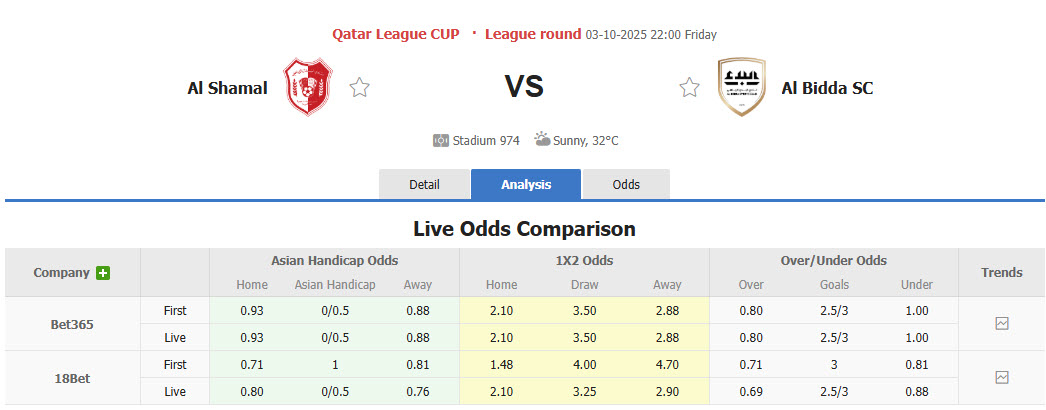Select the 18Bet company row label
This screenshot has width=1046, height=410.
coord(72,377)
